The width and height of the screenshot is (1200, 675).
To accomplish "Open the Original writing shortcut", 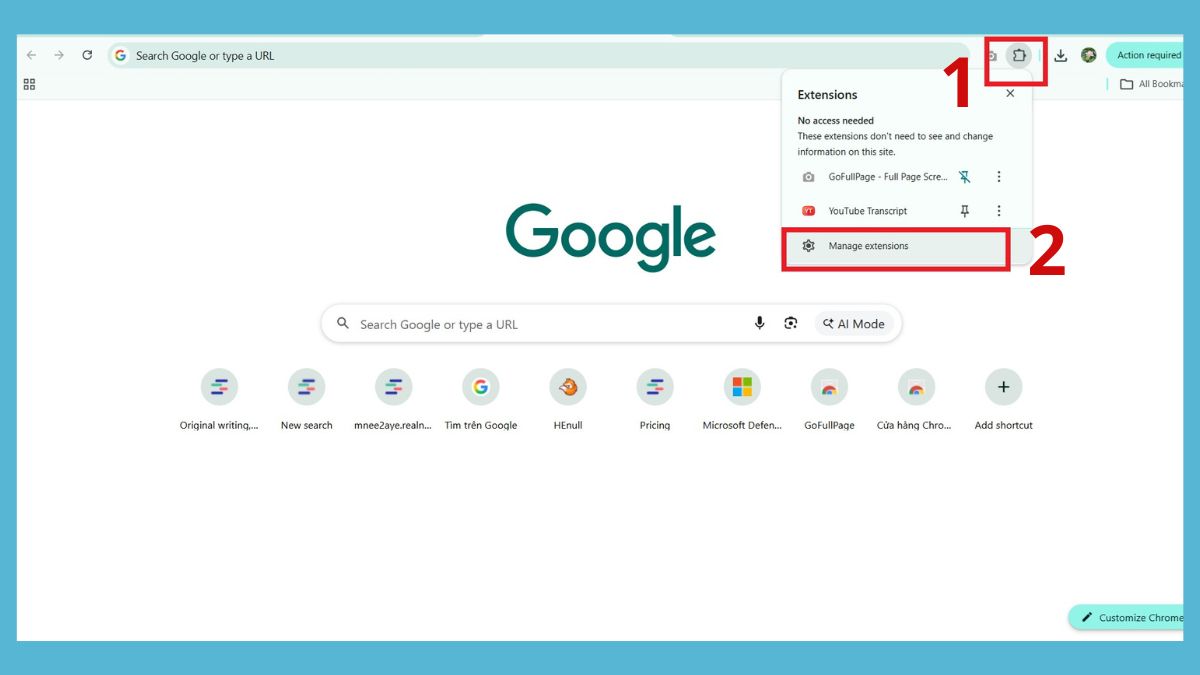I will pyautogui.click(x=219, y=399).
